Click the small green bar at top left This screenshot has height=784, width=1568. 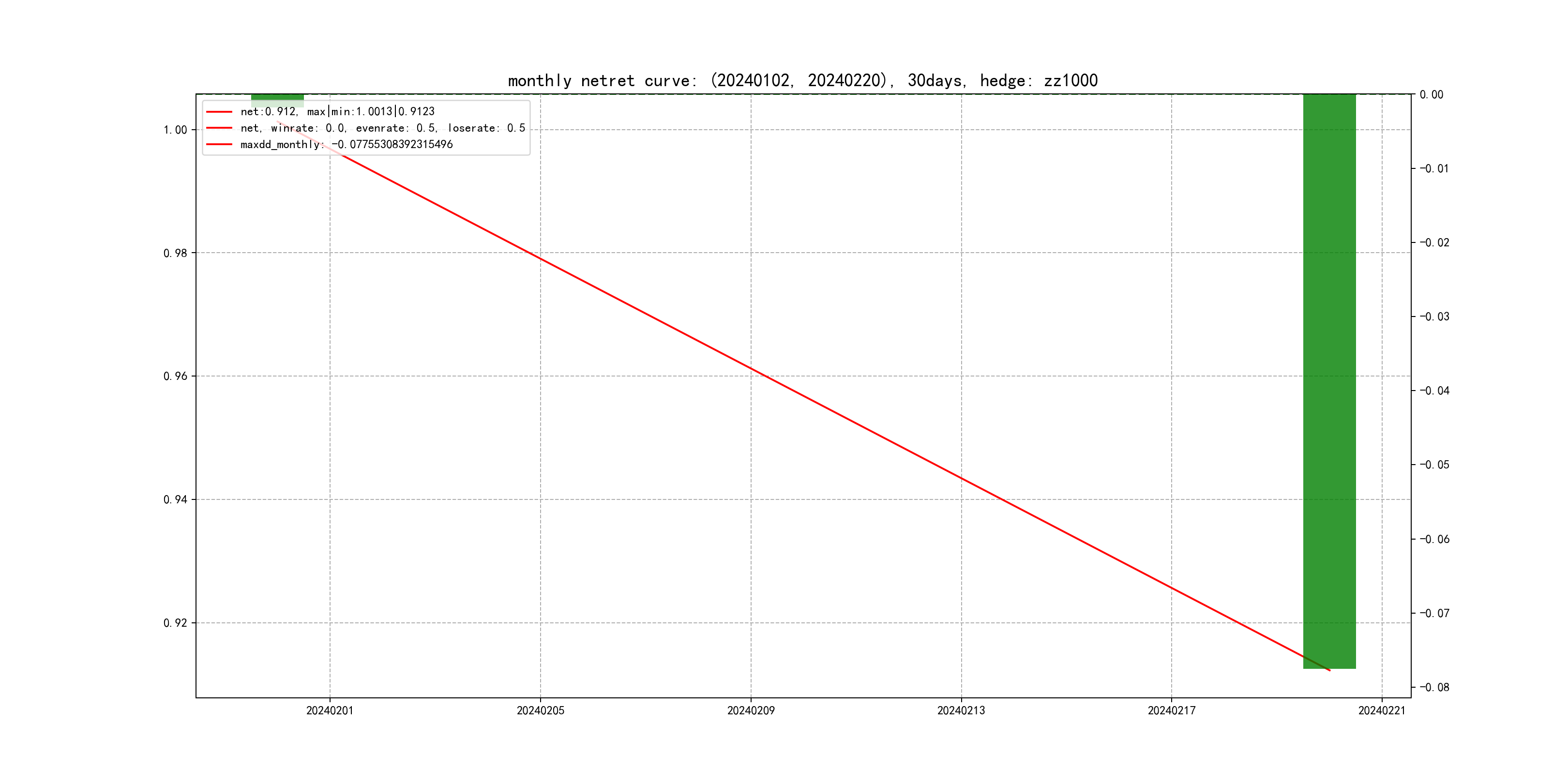click(277, 97)
